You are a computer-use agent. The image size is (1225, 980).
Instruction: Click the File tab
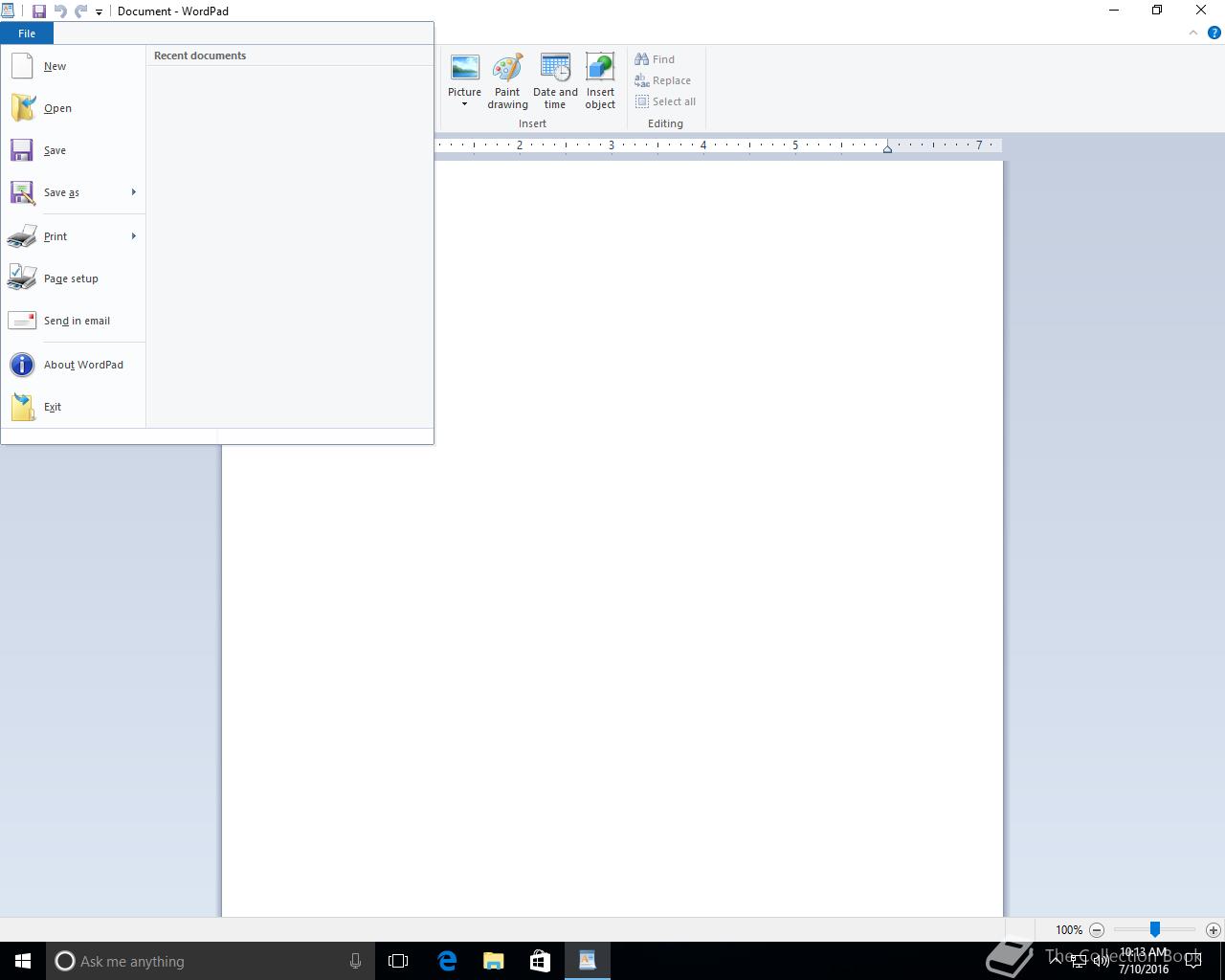coord(27,33)
